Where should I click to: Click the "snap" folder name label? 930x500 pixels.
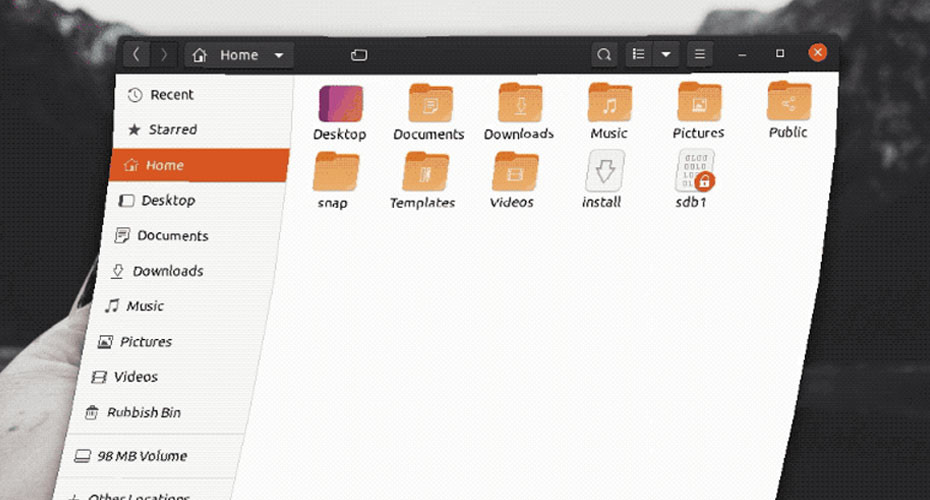[x=333, y=203]
